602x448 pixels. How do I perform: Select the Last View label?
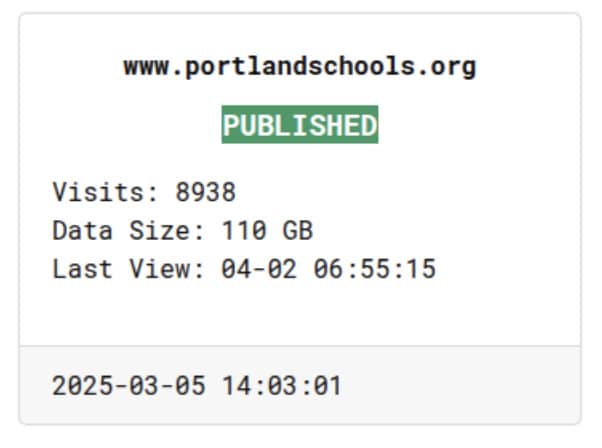(128, 268)
